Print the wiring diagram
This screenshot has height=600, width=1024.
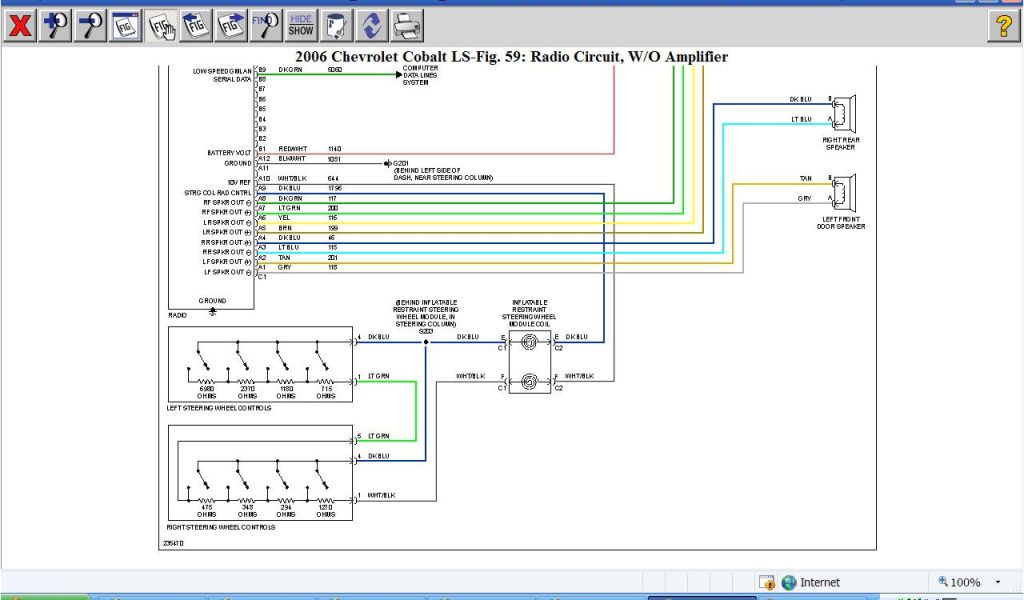click(406, 25)
